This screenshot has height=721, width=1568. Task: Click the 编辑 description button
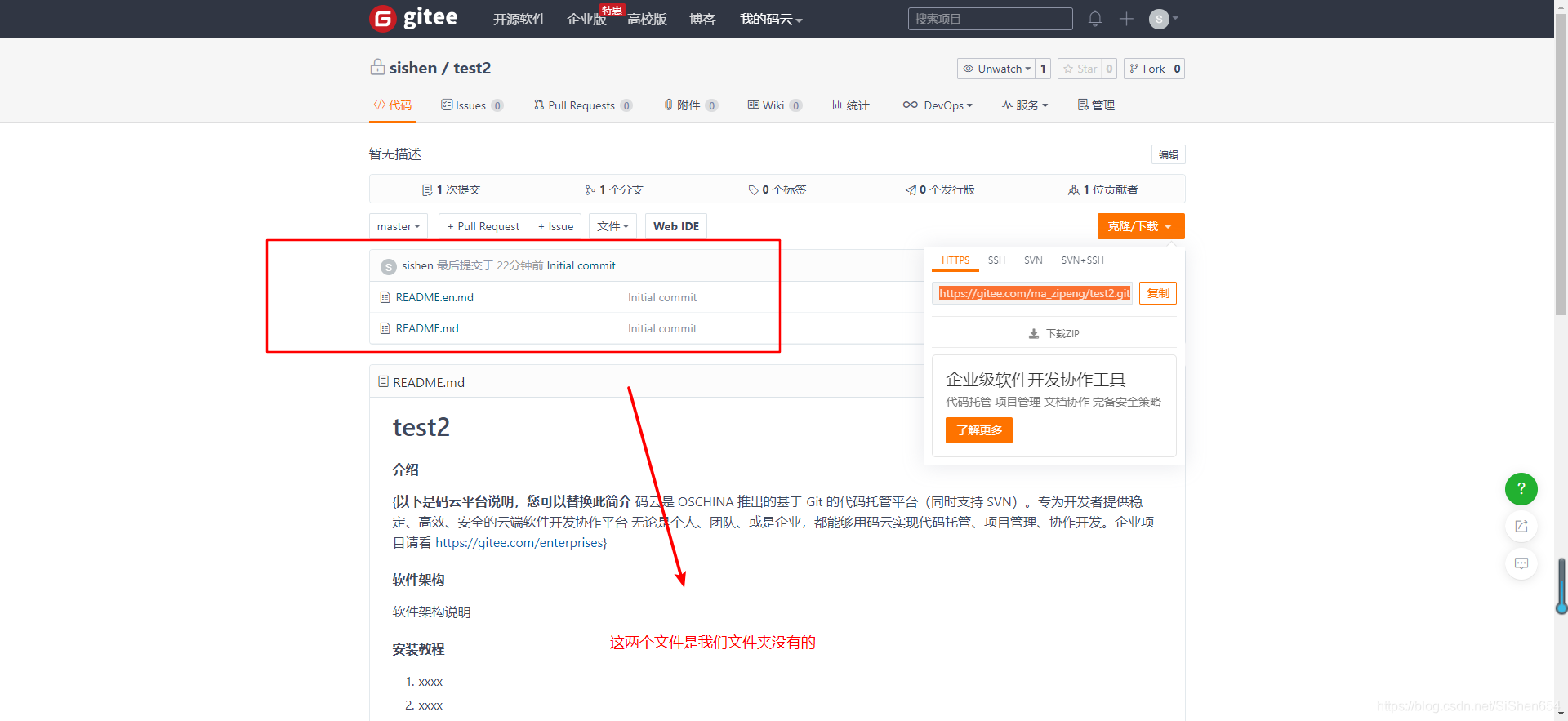pos(1168,154)
